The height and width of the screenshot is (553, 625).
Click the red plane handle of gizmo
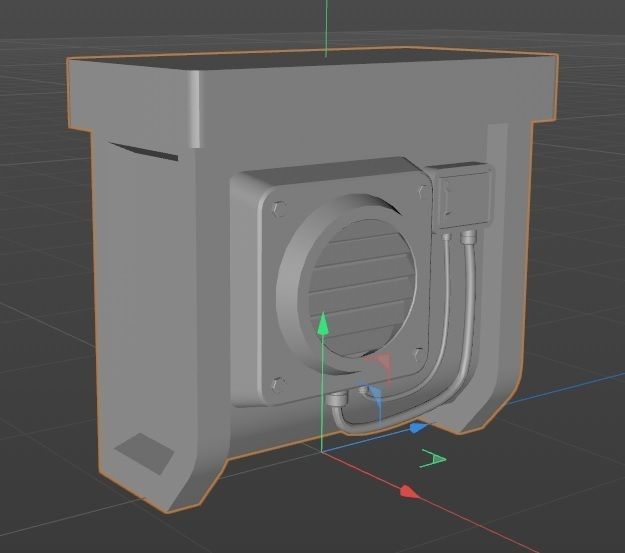(x=380, y=366)
